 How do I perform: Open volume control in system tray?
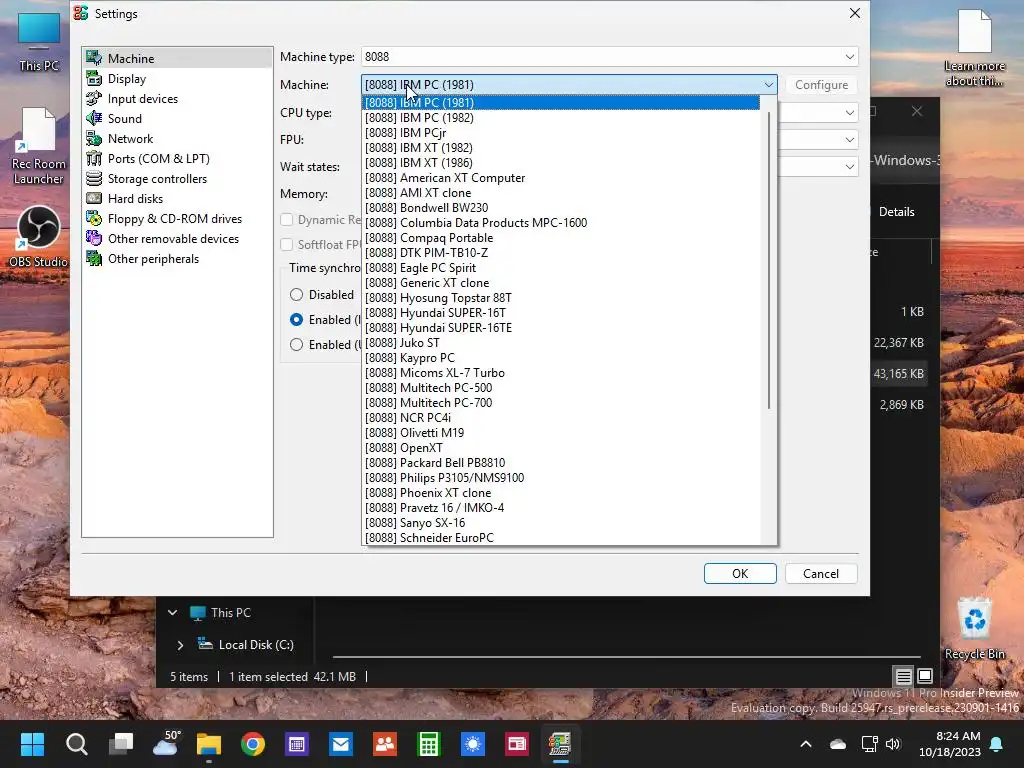pos(893,744)
